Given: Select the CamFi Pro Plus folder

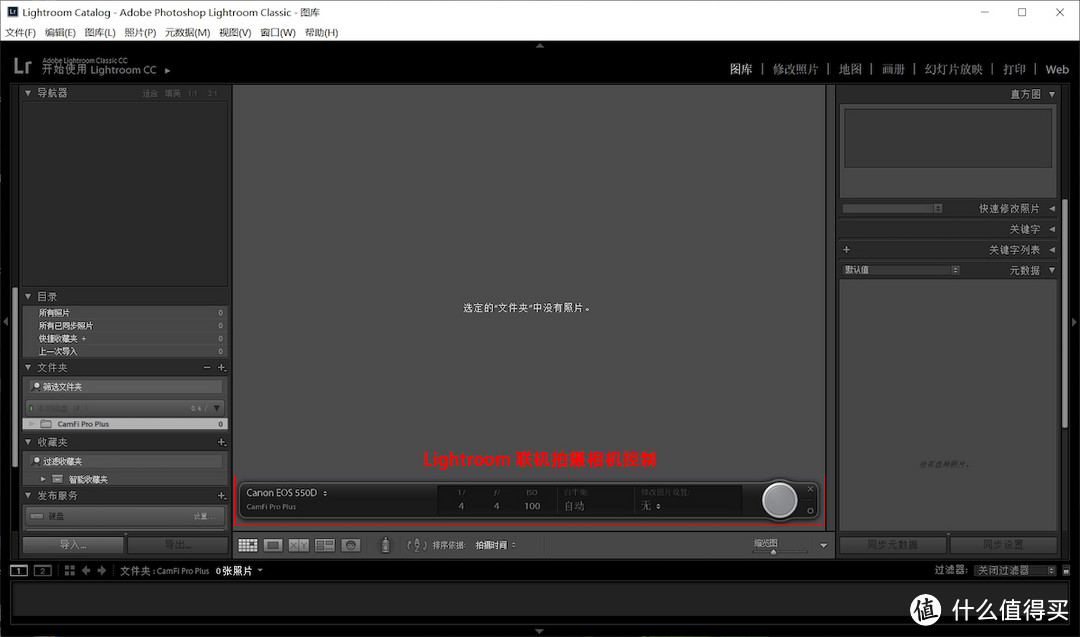Looking at the screenshot, I should tap(125, 424).
